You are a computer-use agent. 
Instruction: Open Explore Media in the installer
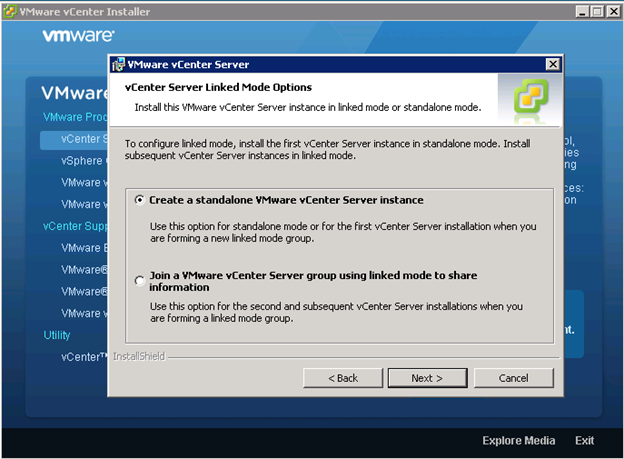[x=519, y=440]
